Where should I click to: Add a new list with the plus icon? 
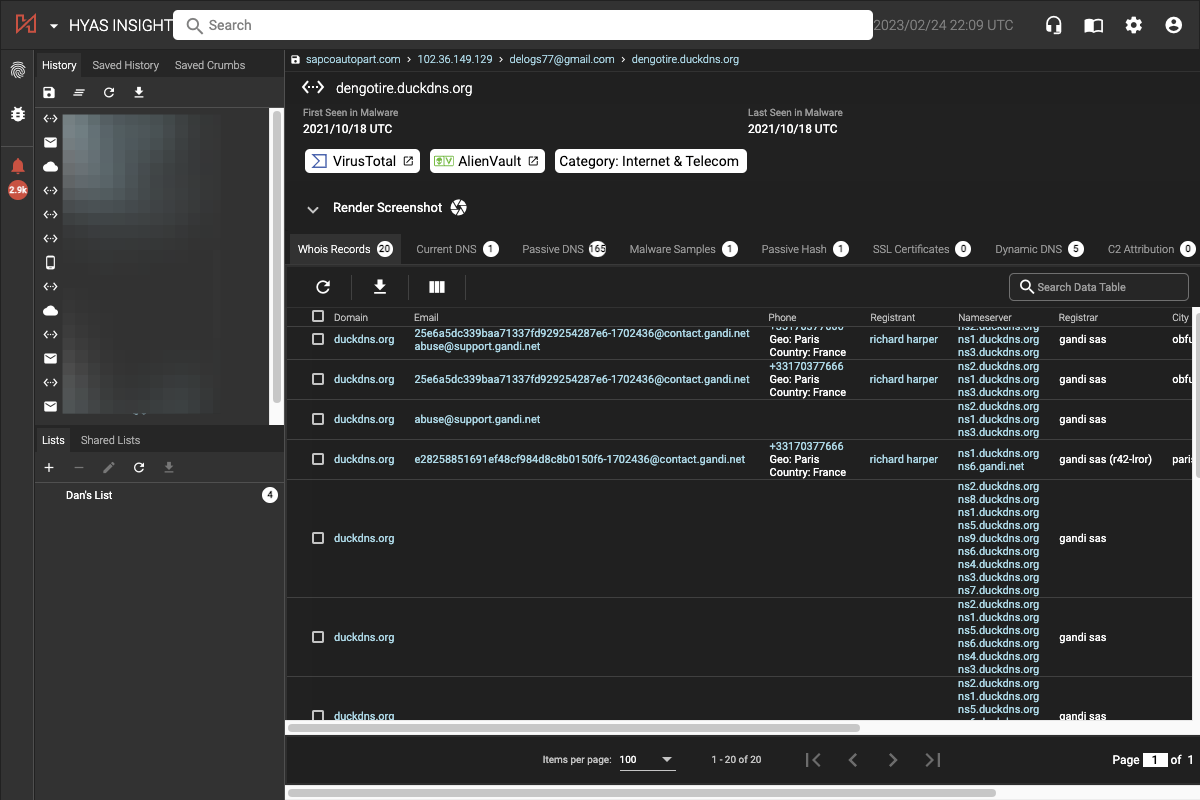coord(48,467)
